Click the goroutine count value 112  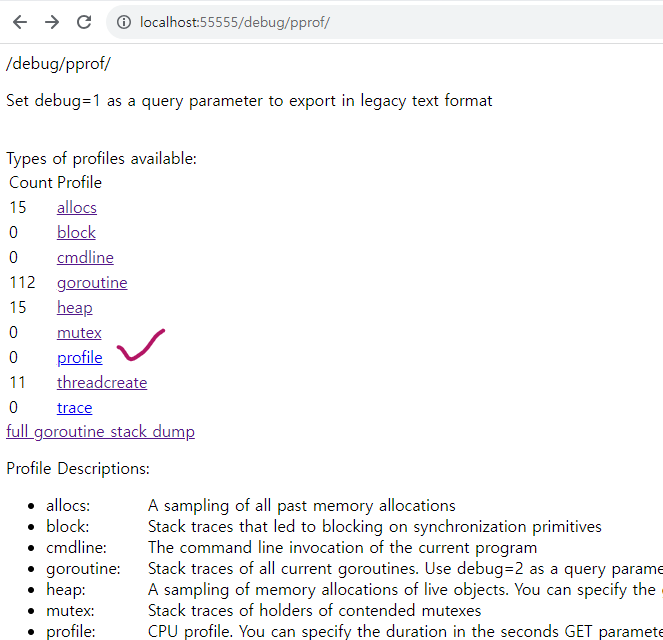click(x=23, y=283)
